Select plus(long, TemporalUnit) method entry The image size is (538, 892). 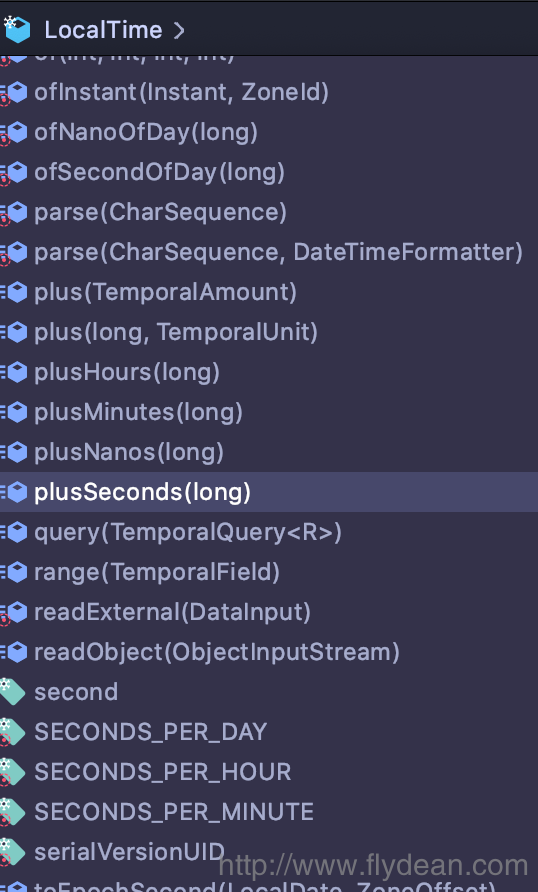point(269,332)
